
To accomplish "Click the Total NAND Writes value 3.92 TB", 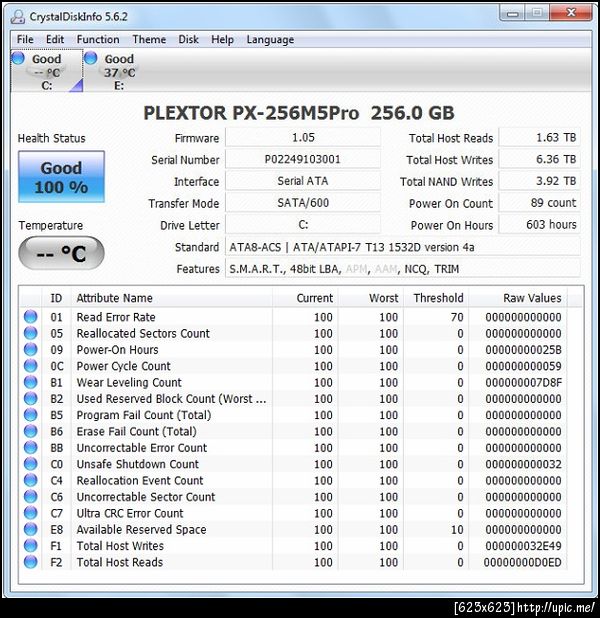I will coord(539,181).
